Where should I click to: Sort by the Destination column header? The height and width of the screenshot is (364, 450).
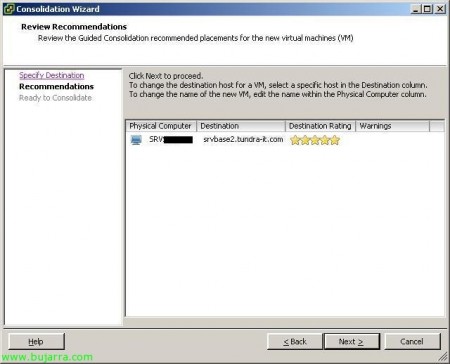(241, 126)
